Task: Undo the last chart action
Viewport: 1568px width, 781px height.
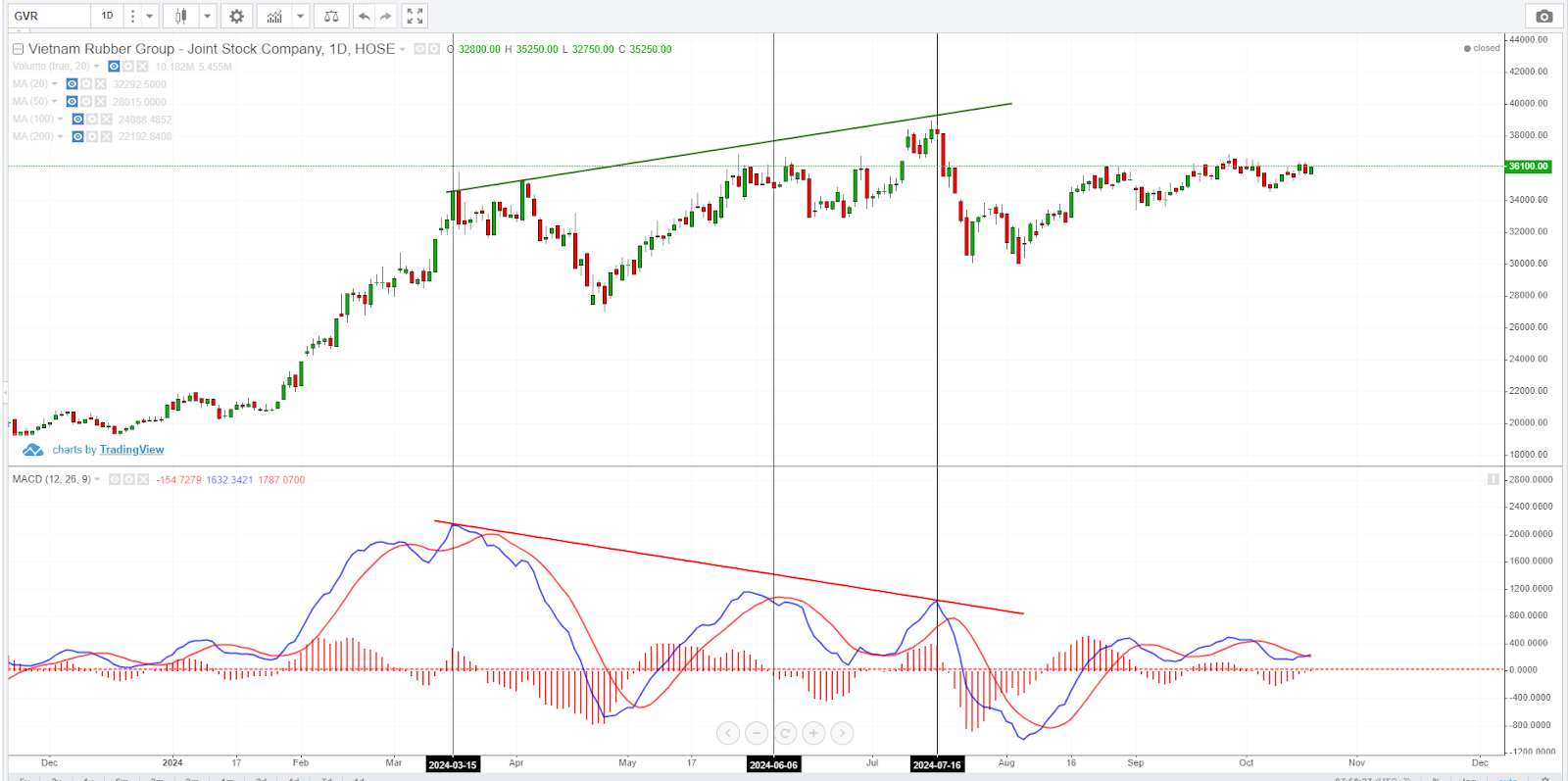Action: click(365, 16)
